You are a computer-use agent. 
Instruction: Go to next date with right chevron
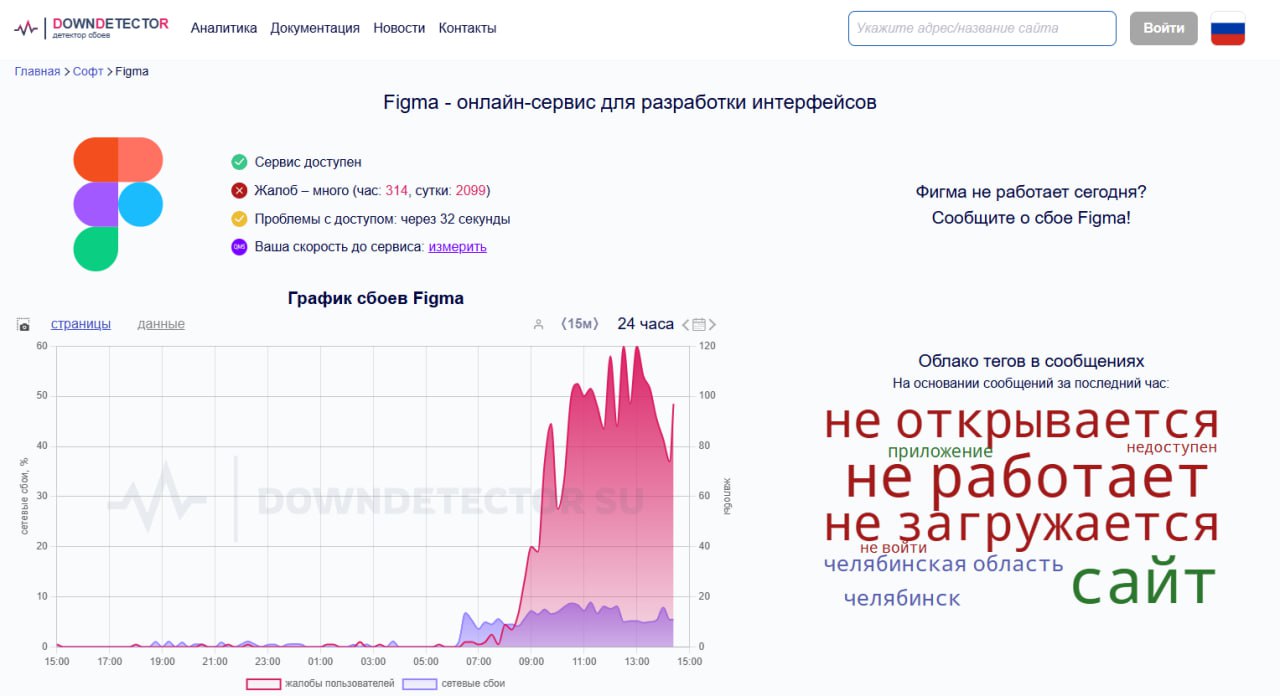712,325
